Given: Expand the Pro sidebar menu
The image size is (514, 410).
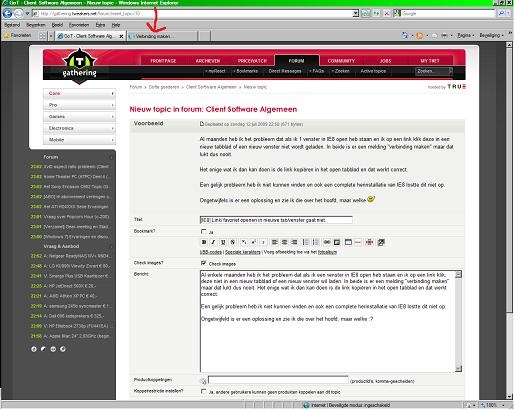Looking at the screenshot, I should click(x=79, y=105).
